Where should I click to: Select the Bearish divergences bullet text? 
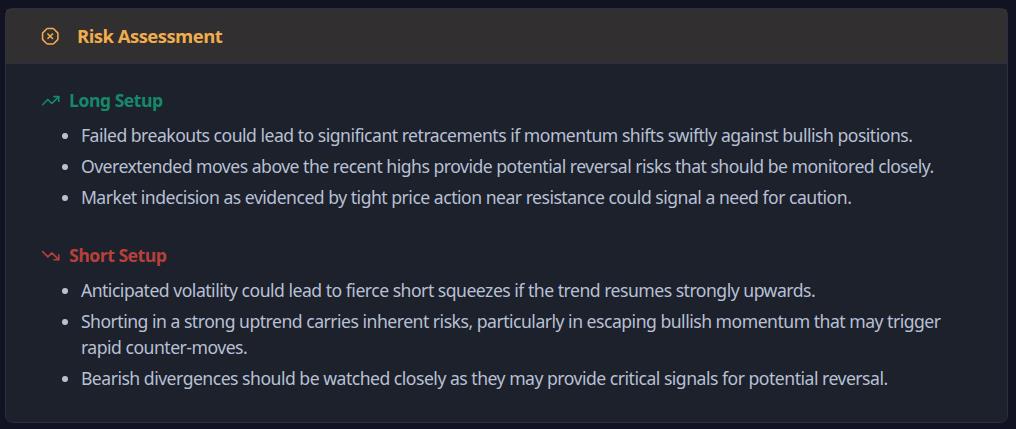484,379
